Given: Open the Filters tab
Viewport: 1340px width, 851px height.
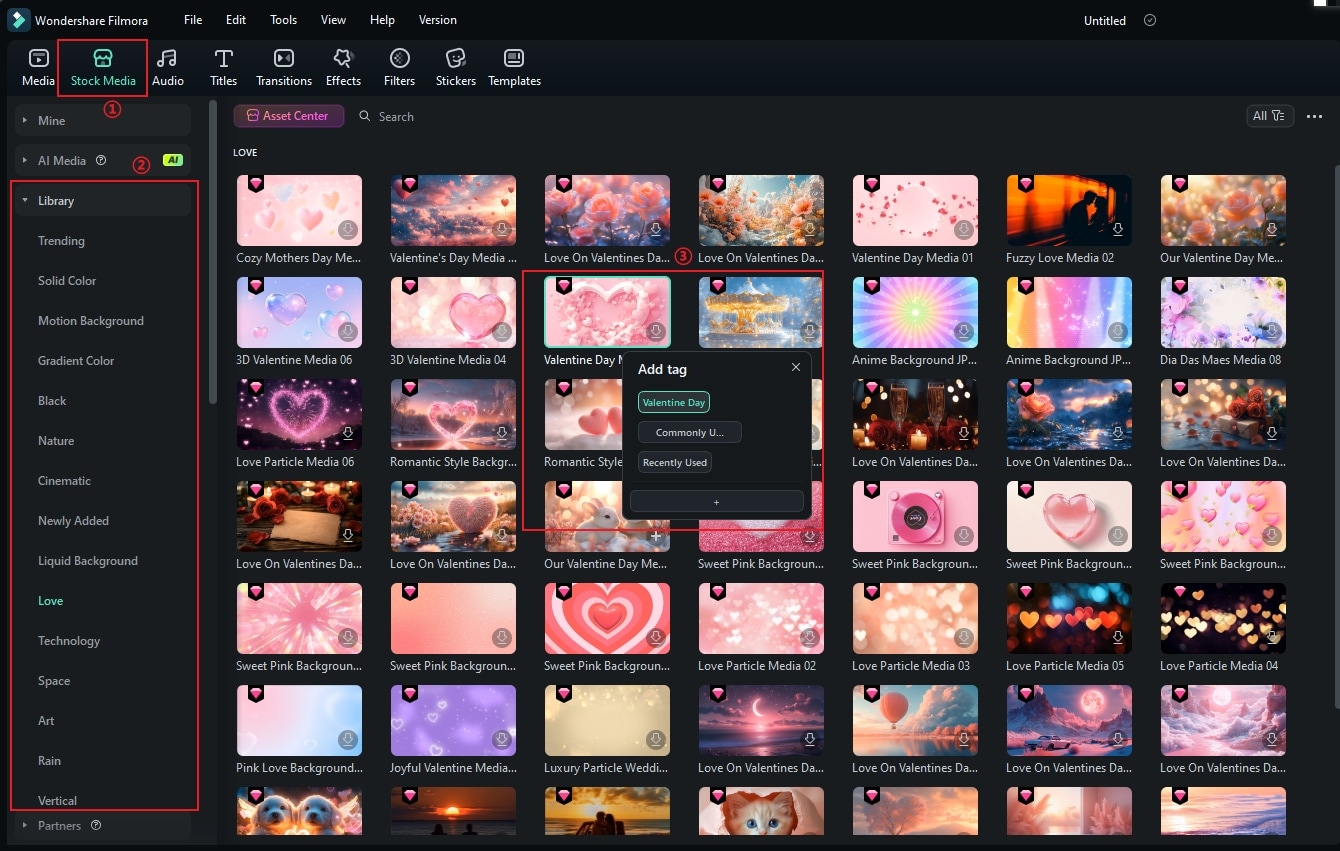Looking at the screenshot, I should tap(400, 67).
